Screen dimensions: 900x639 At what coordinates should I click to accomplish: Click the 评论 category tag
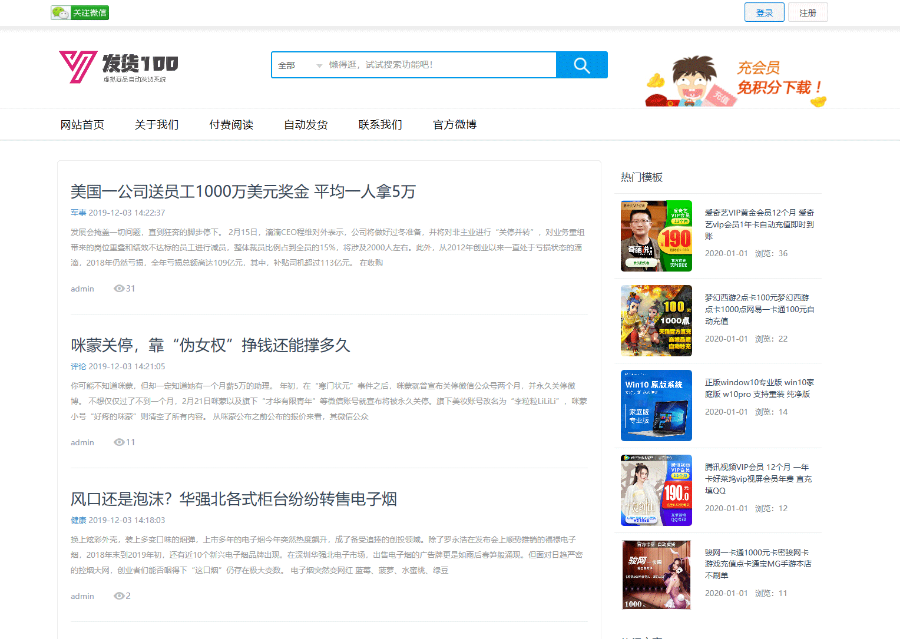click(78, 366)
